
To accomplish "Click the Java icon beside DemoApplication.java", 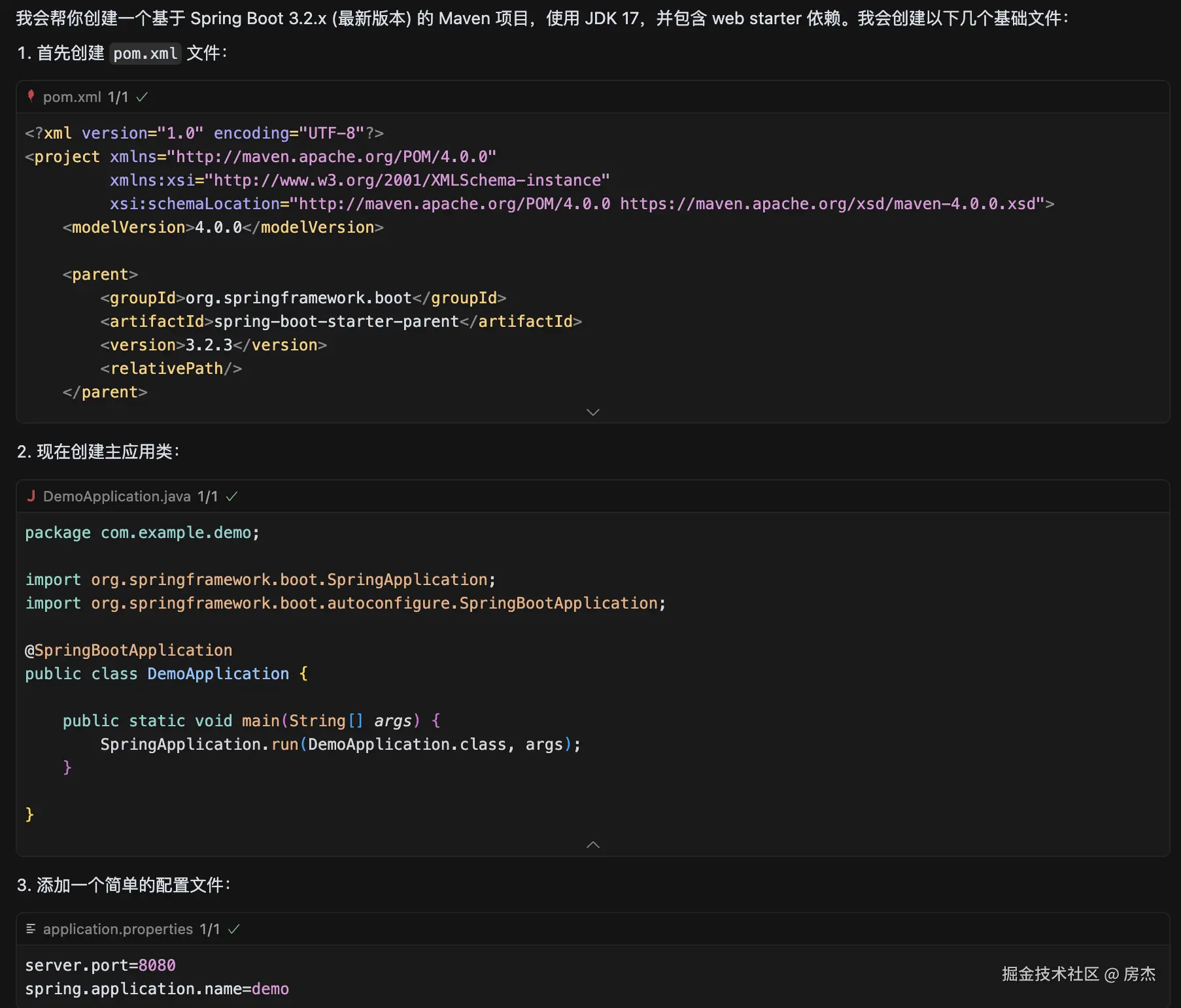I will (31, 496).
